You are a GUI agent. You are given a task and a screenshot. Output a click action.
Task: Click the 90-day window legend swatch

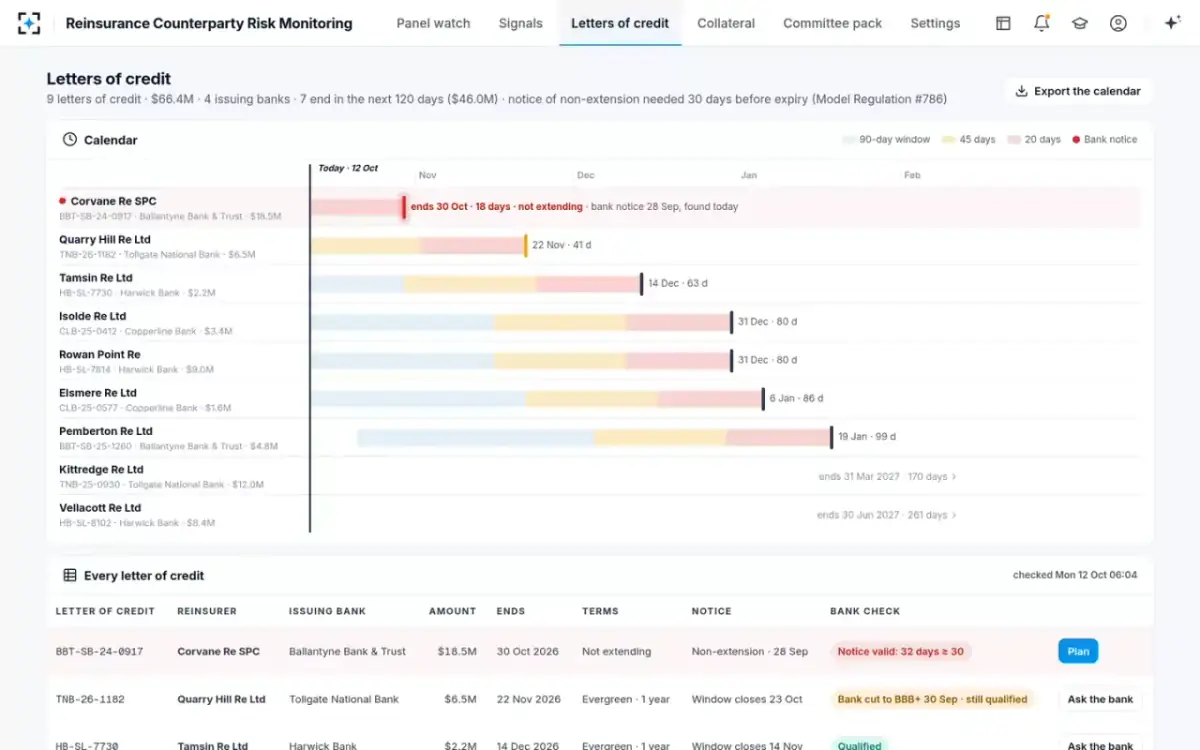pos(849,140)
